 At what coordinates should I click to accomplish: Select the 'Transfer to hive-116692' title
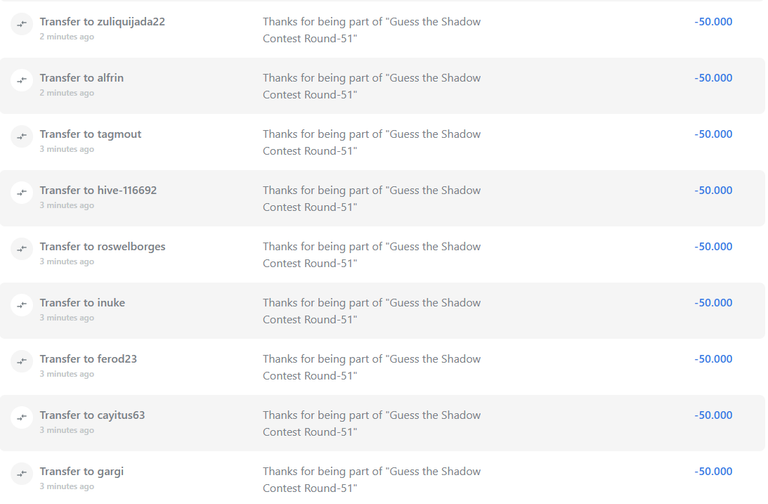98,190
